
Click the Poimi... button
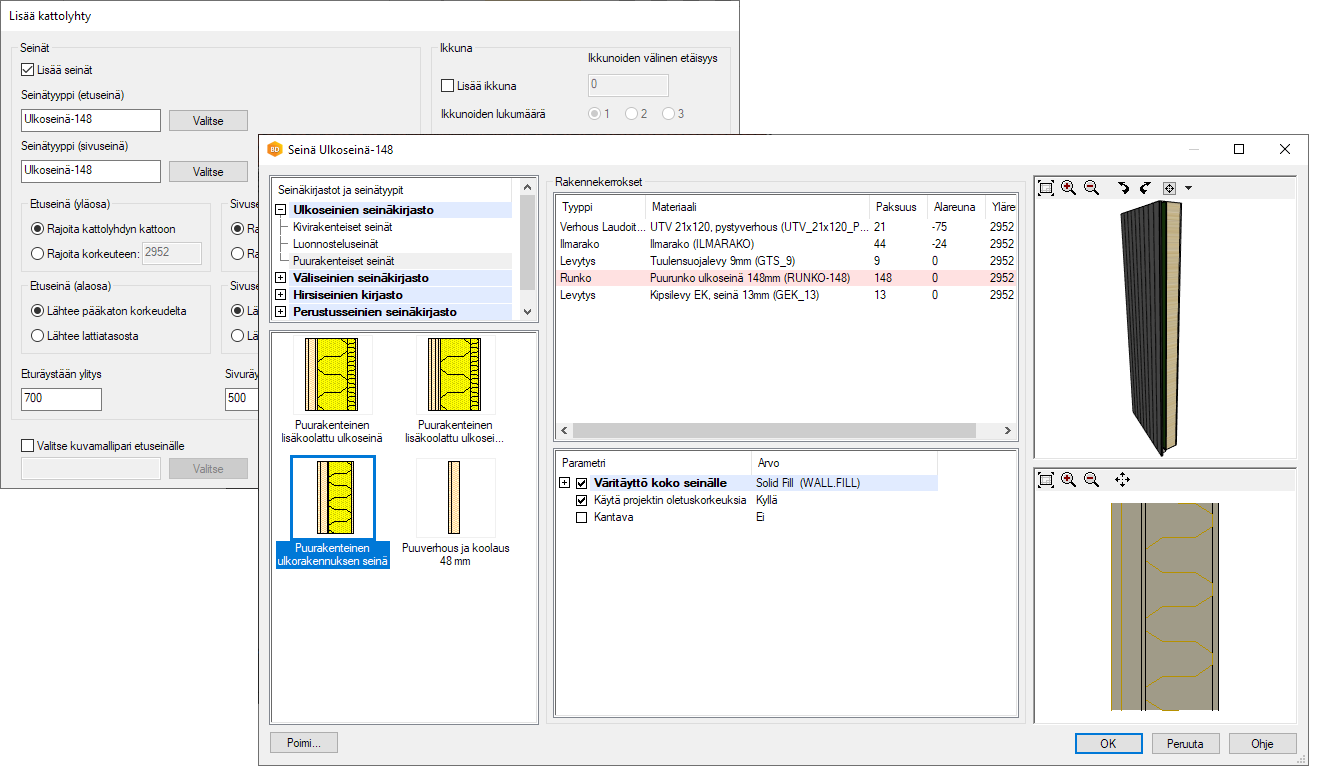click(304, 743)
